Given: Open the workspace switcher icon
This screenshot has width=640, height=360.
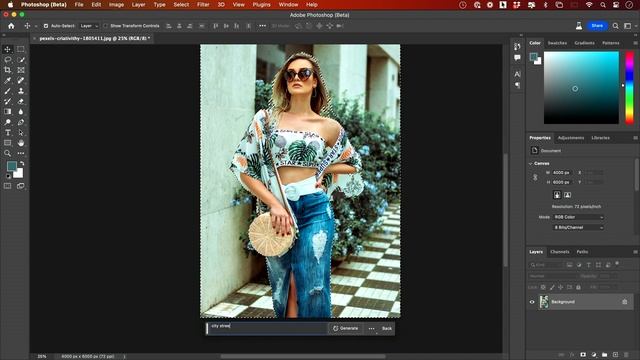Looking at the screenshot, I should click(628, 26).
